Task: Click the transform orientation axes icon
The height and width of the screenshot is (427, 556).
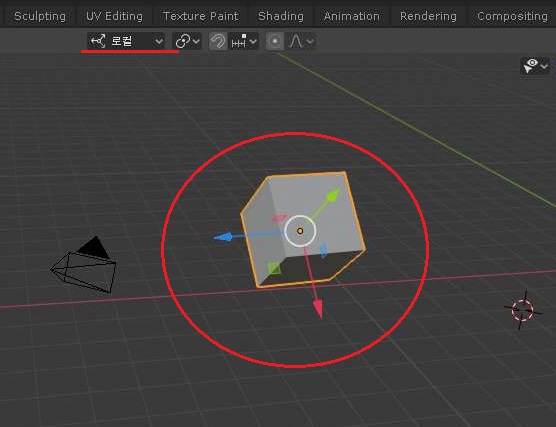Action: [98, 41]
